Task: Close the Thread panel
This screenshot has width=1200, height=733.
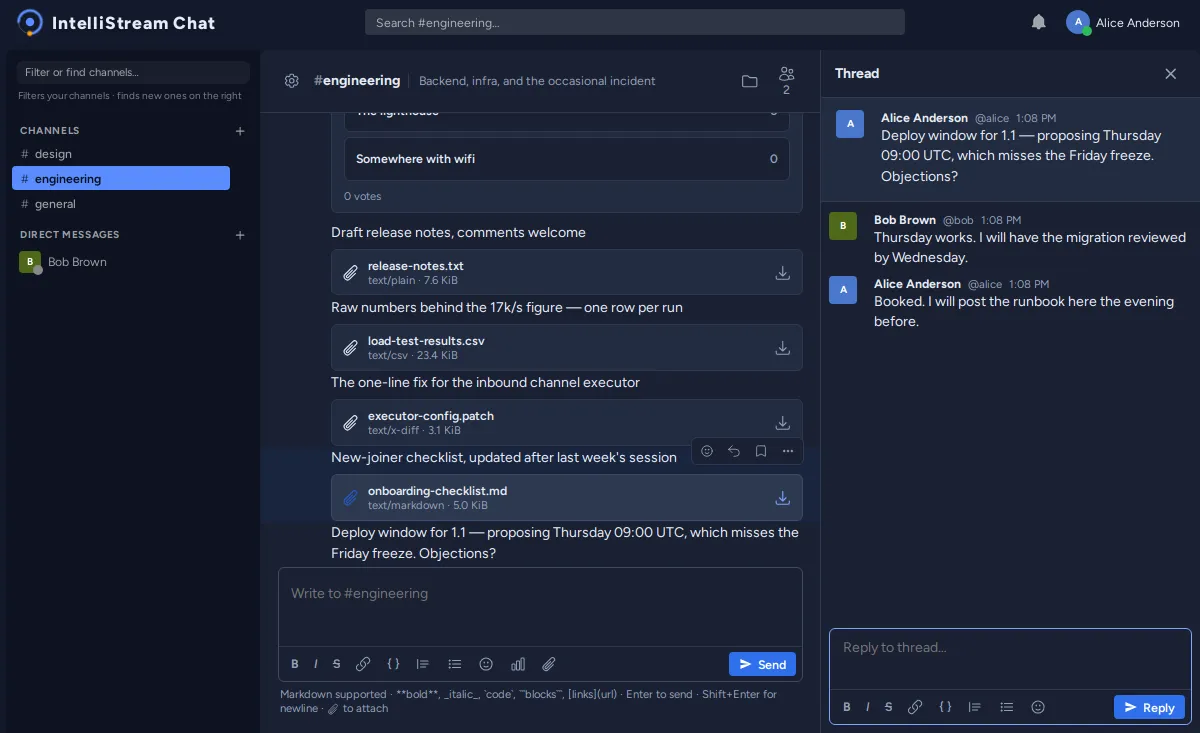Action: [x=1170, y=73]
